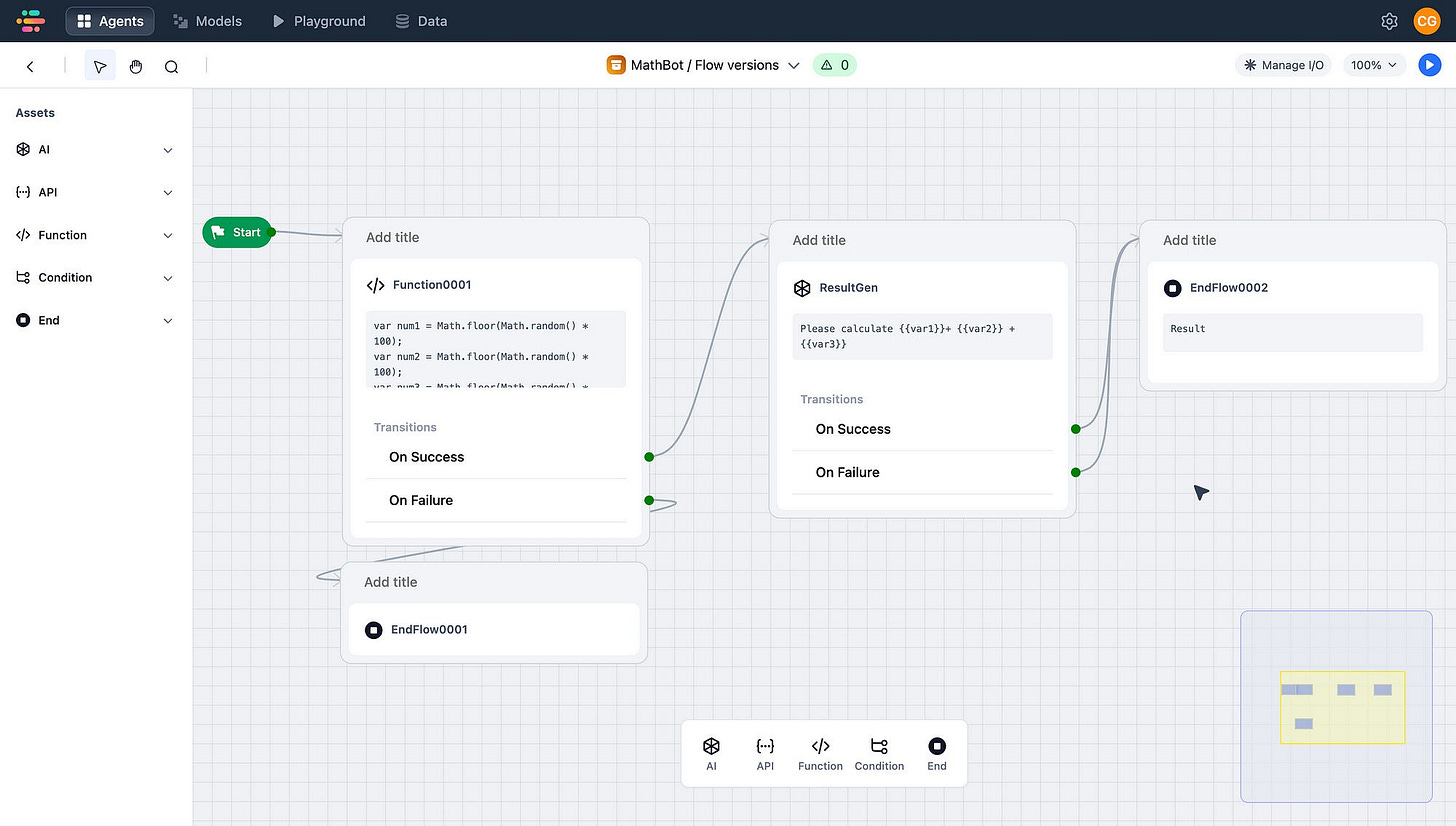Select the green Start node

237,232
